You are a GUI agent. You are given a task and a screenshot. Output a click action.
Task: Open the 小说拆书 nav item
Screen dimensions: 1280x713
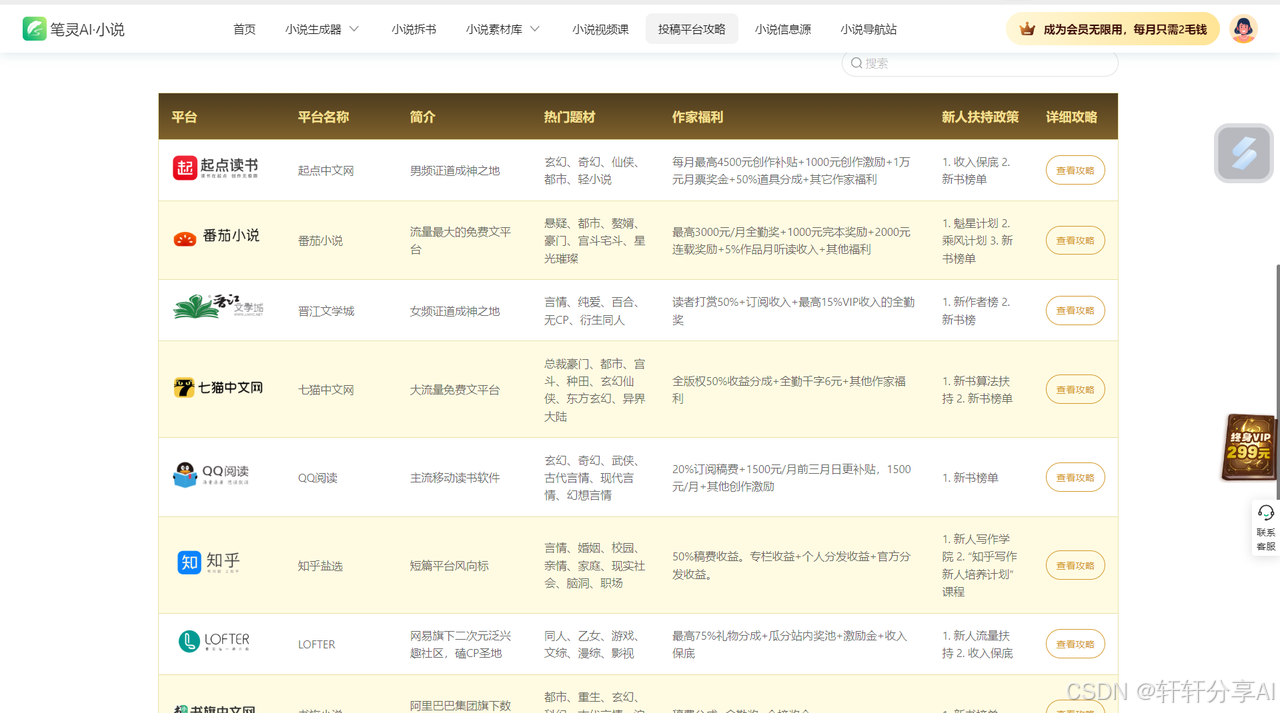414,29
